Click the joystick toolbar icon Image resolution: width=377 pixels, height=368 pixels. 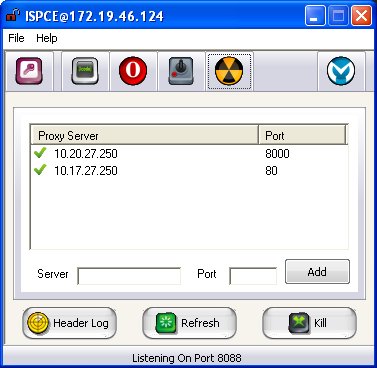[x=181, y=71]
